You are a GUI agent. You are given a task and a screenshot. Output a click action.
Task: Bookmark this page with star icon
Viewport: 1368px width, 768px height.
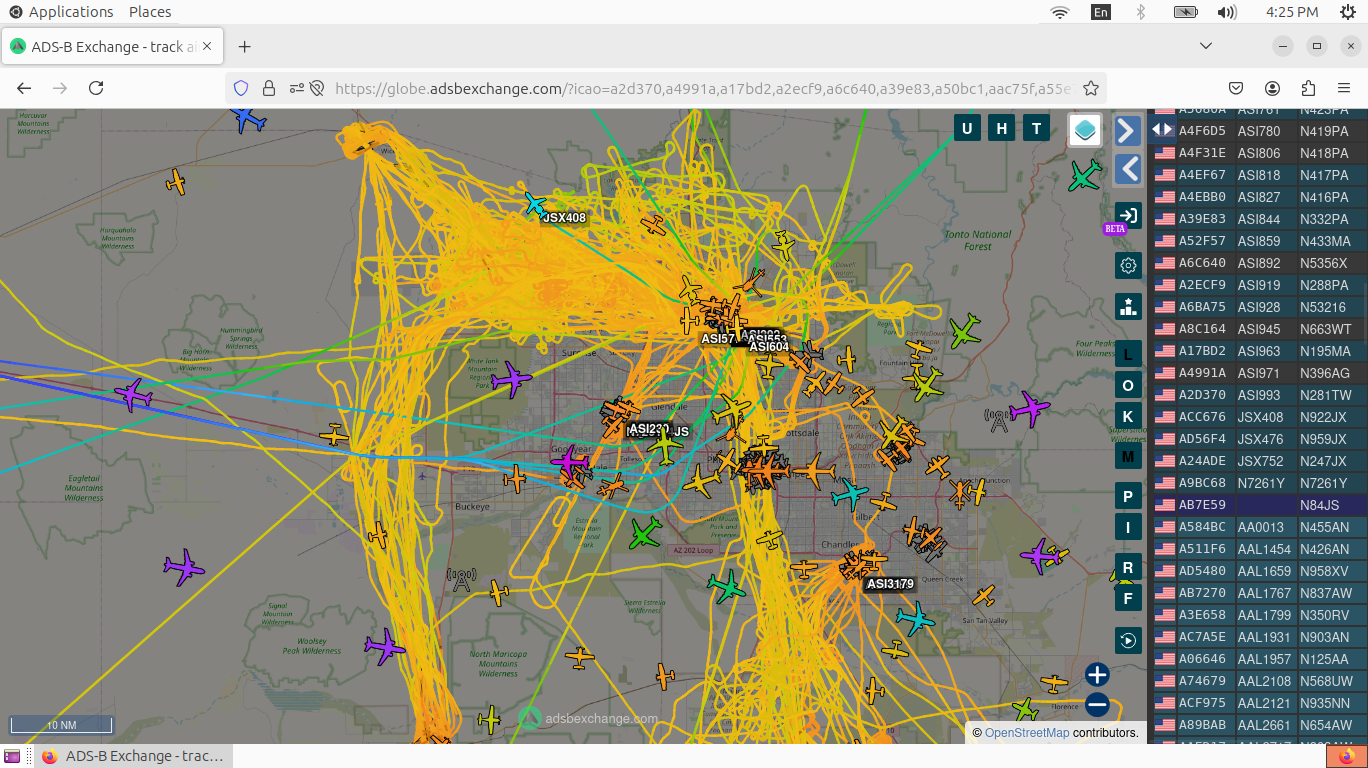tap(1091, 88)
